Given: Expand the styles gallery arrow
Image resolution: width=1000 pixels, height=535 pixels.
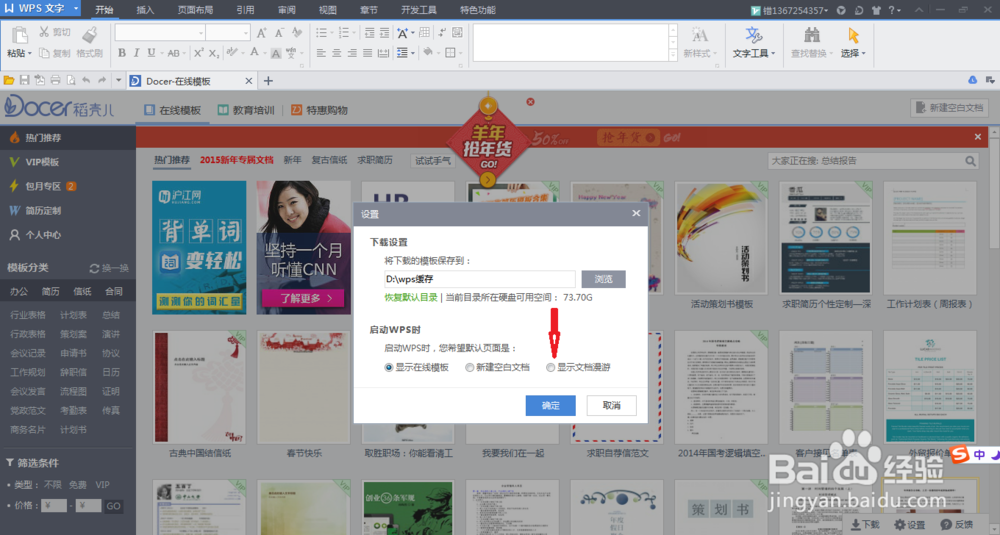Looking at the screenshot, I should (673, 55).
